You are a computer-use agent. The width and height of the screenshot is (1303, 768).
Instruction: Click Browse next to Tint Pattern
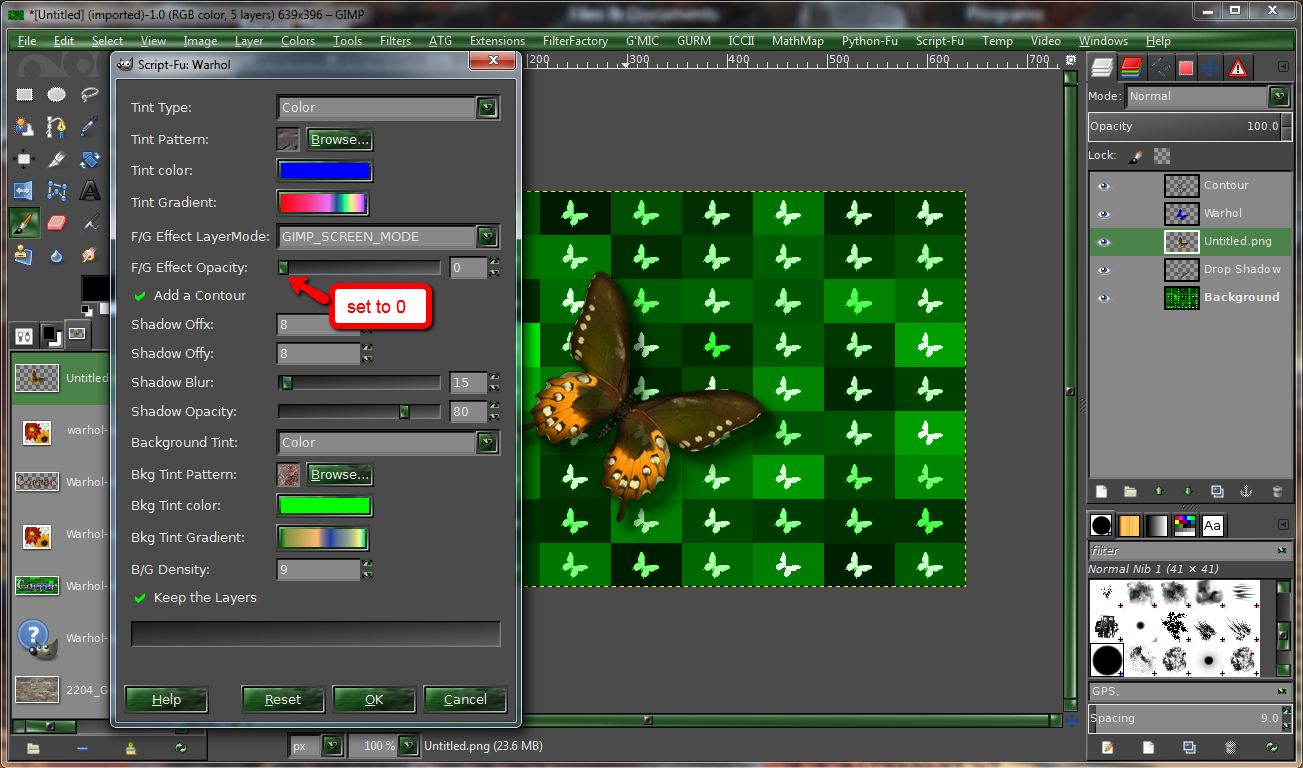(x=340, y=140)
